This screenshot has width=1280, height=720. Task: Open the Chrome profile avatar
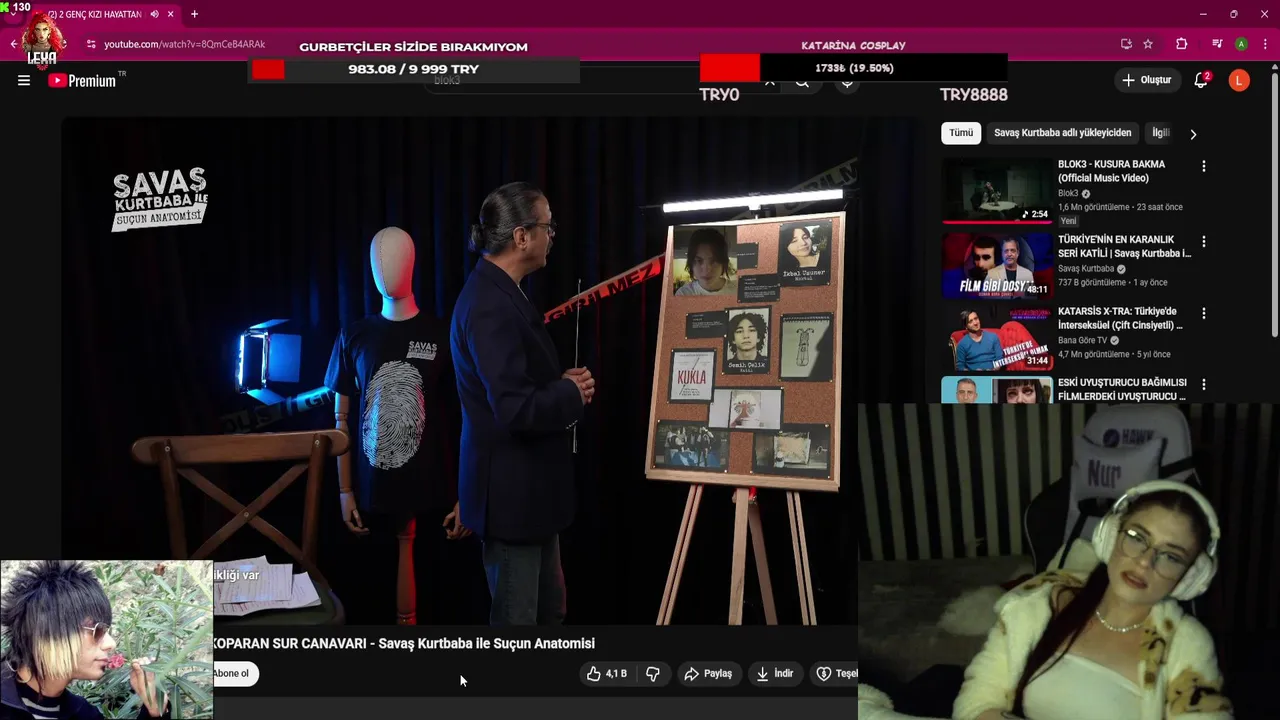(1241, 44)
